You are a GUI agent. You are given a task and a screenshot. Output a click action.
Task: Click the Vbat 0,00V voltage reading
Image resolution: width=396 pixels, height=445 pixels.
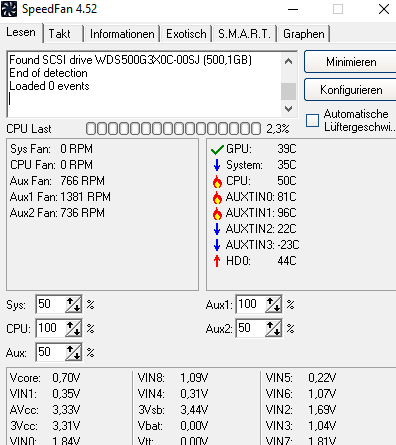[x=173, y=426]
